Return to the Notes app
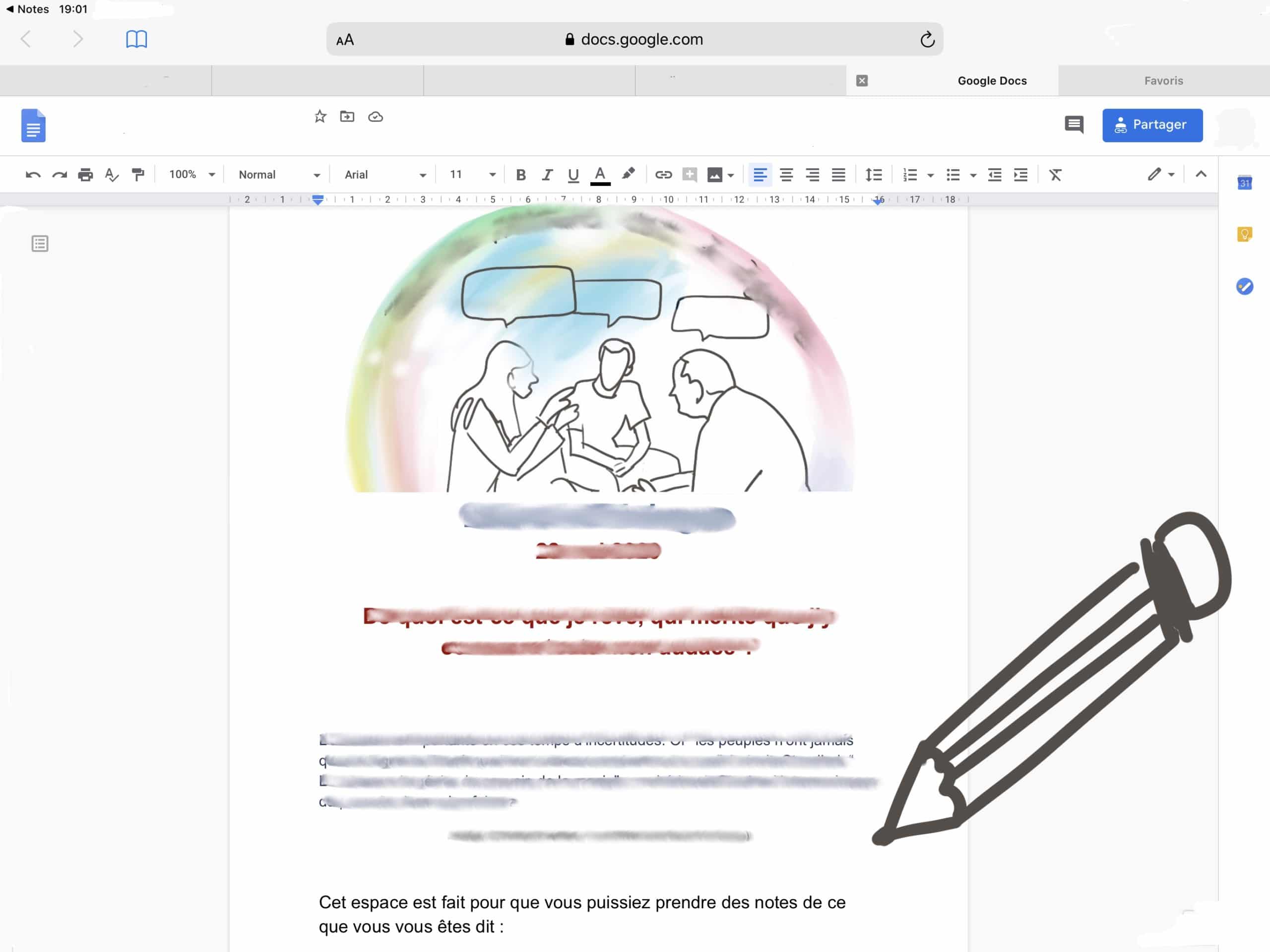Image resolution: width=1270 pixels, height=952 pixels. [x=27, y=9]
